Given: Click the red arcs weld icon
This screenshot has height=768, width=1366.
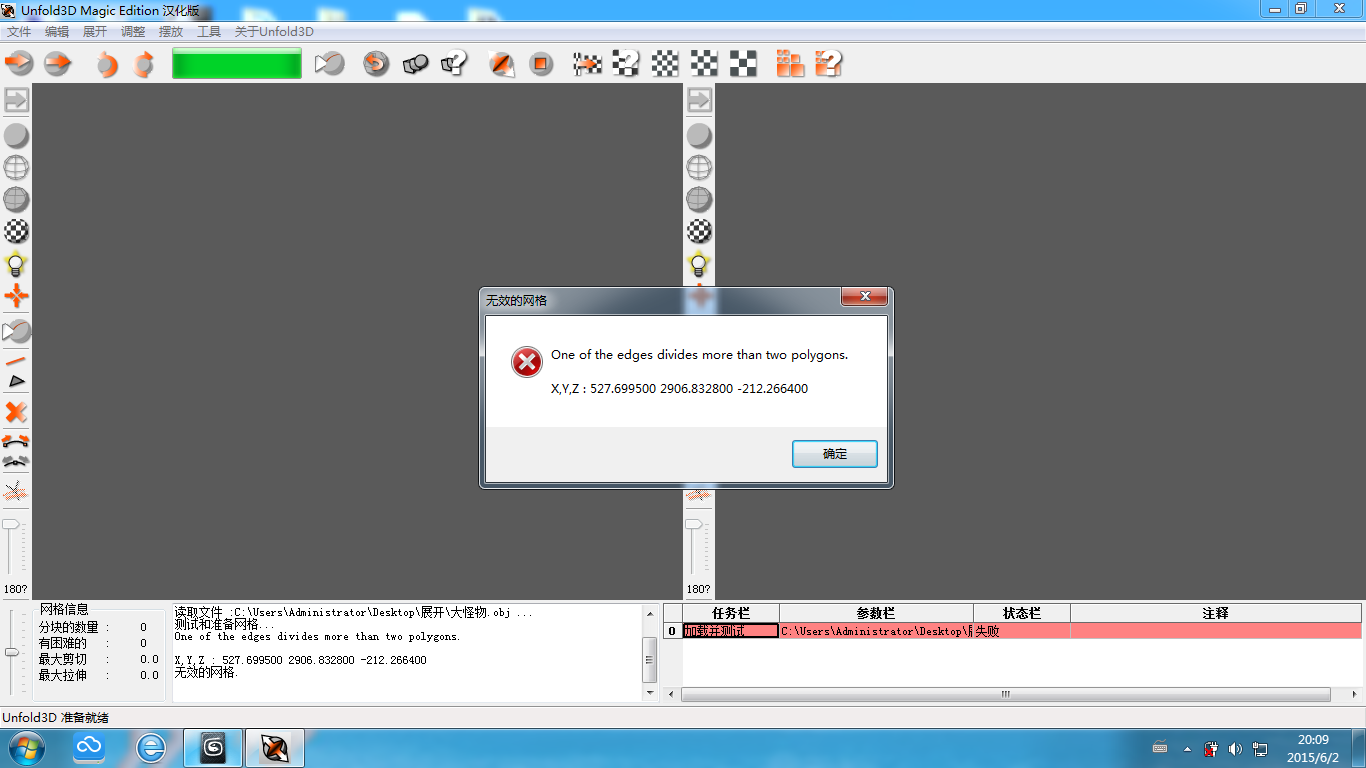Looking at the screenshot, I should (x=16, y=440).
